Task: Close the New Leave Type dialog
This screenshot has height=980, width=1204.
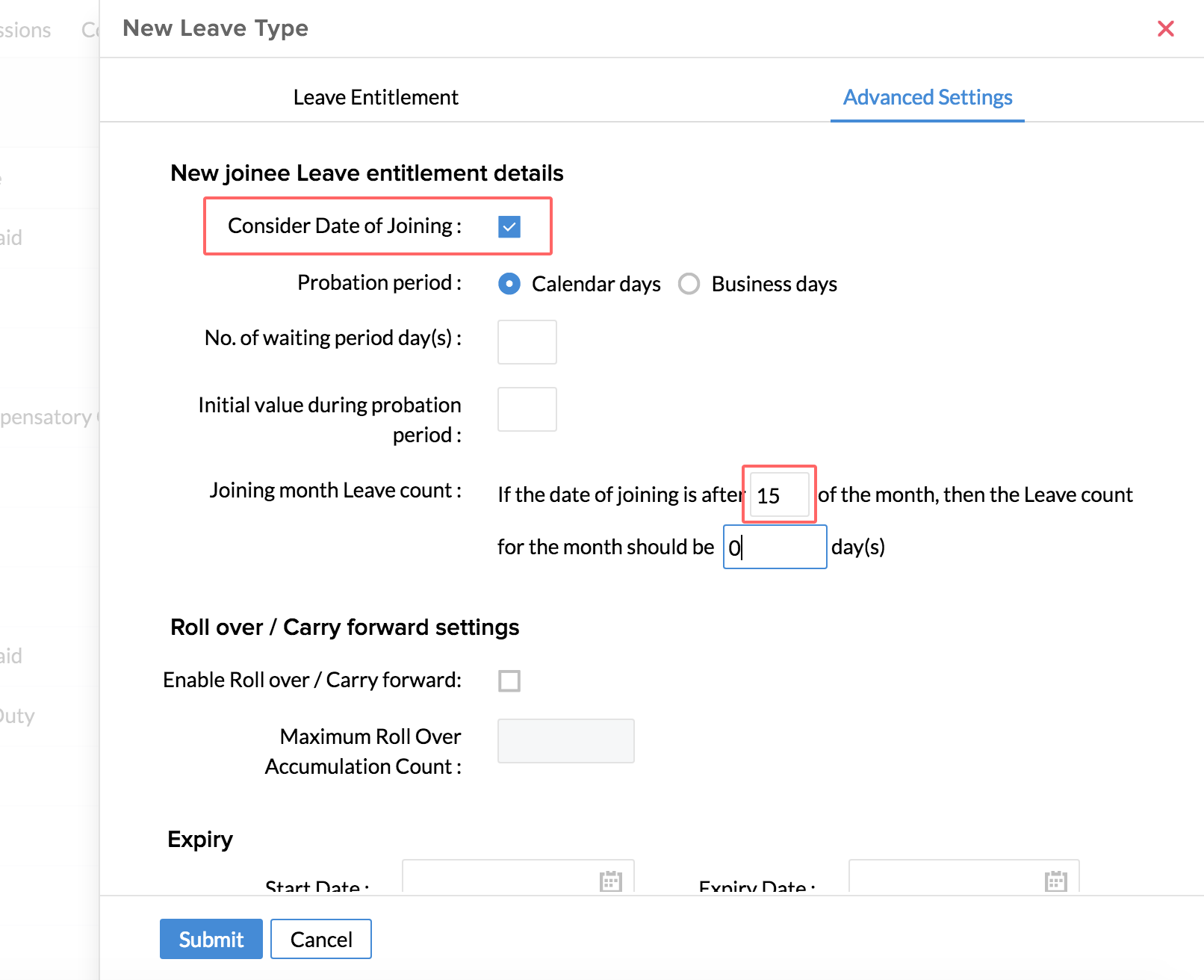Action: (x=1165, y=28)
